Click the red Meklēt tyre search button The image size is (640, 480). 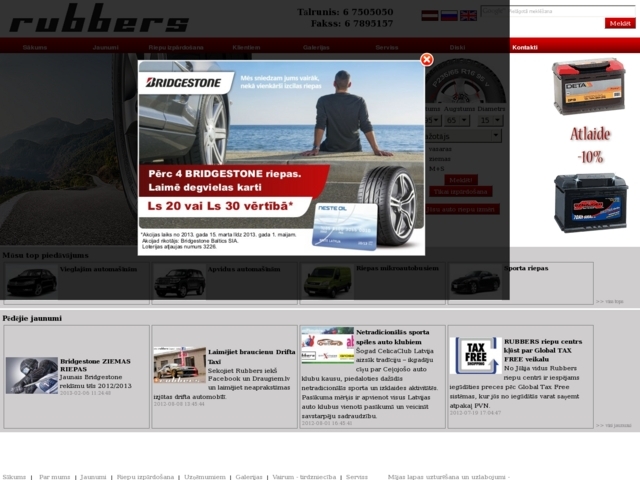click(x=461, y=180)
